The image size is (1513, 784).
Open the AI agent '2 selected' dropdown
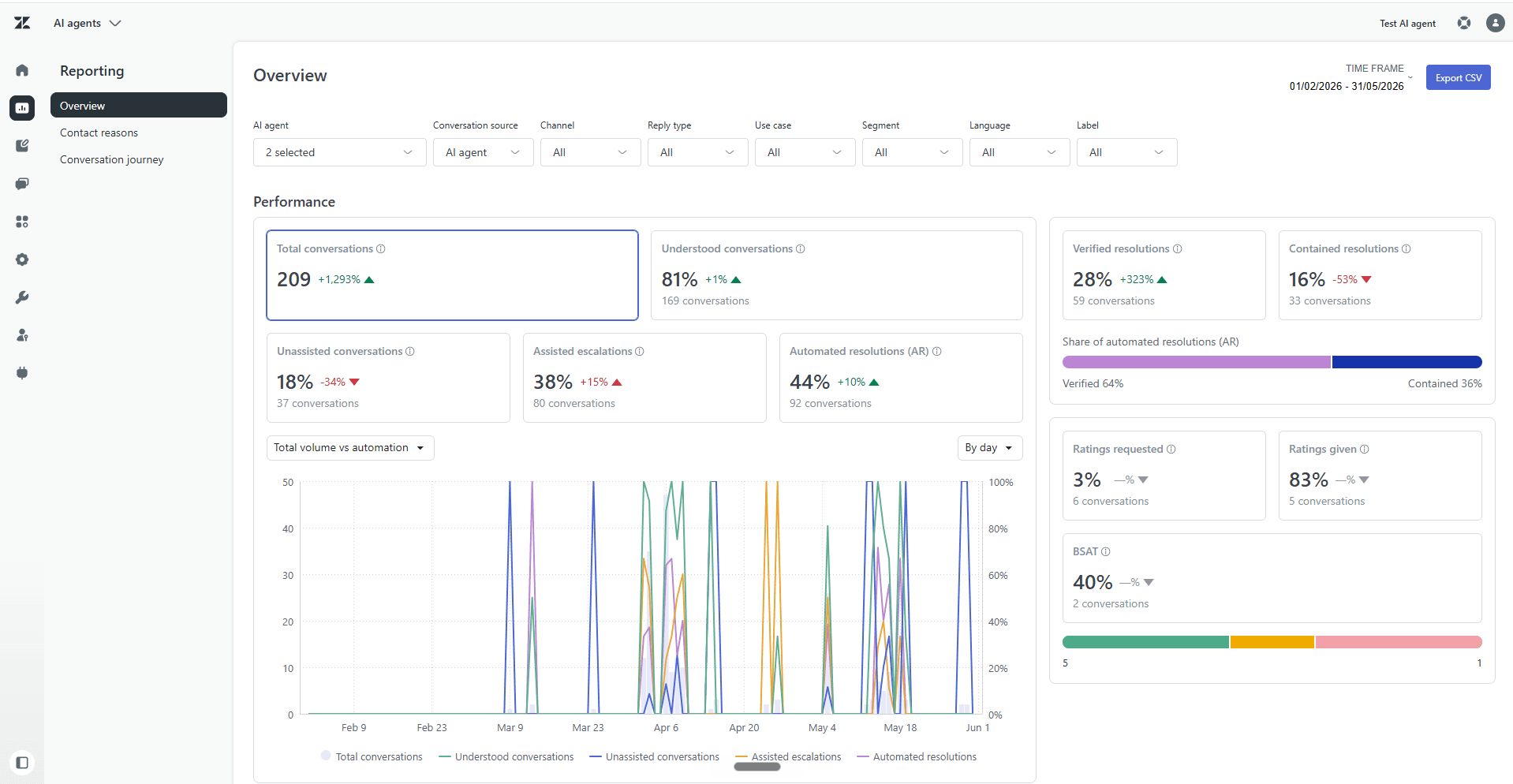click(339, 152)
